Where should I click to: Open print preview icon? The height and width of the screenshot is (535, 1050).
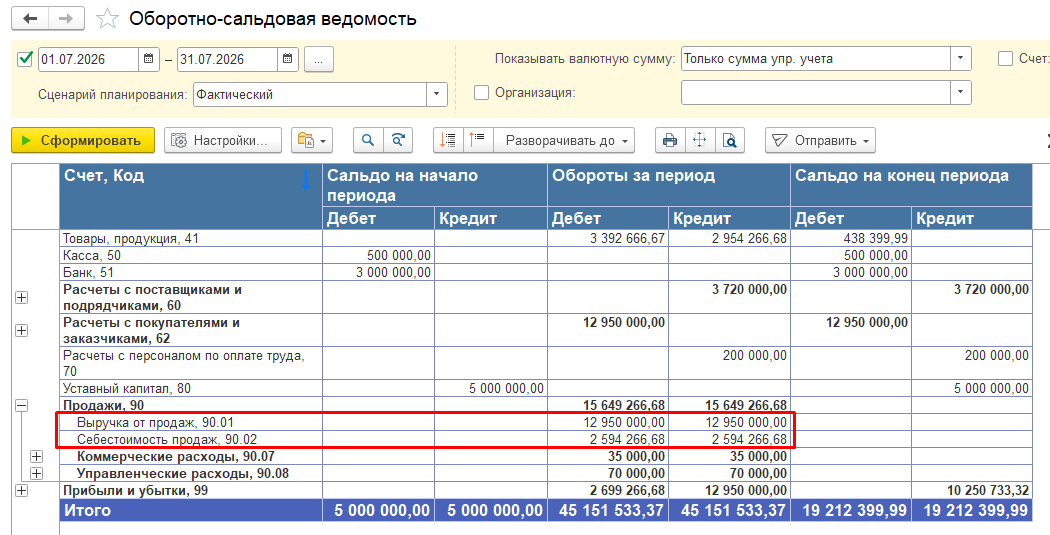tap(730, 141)
